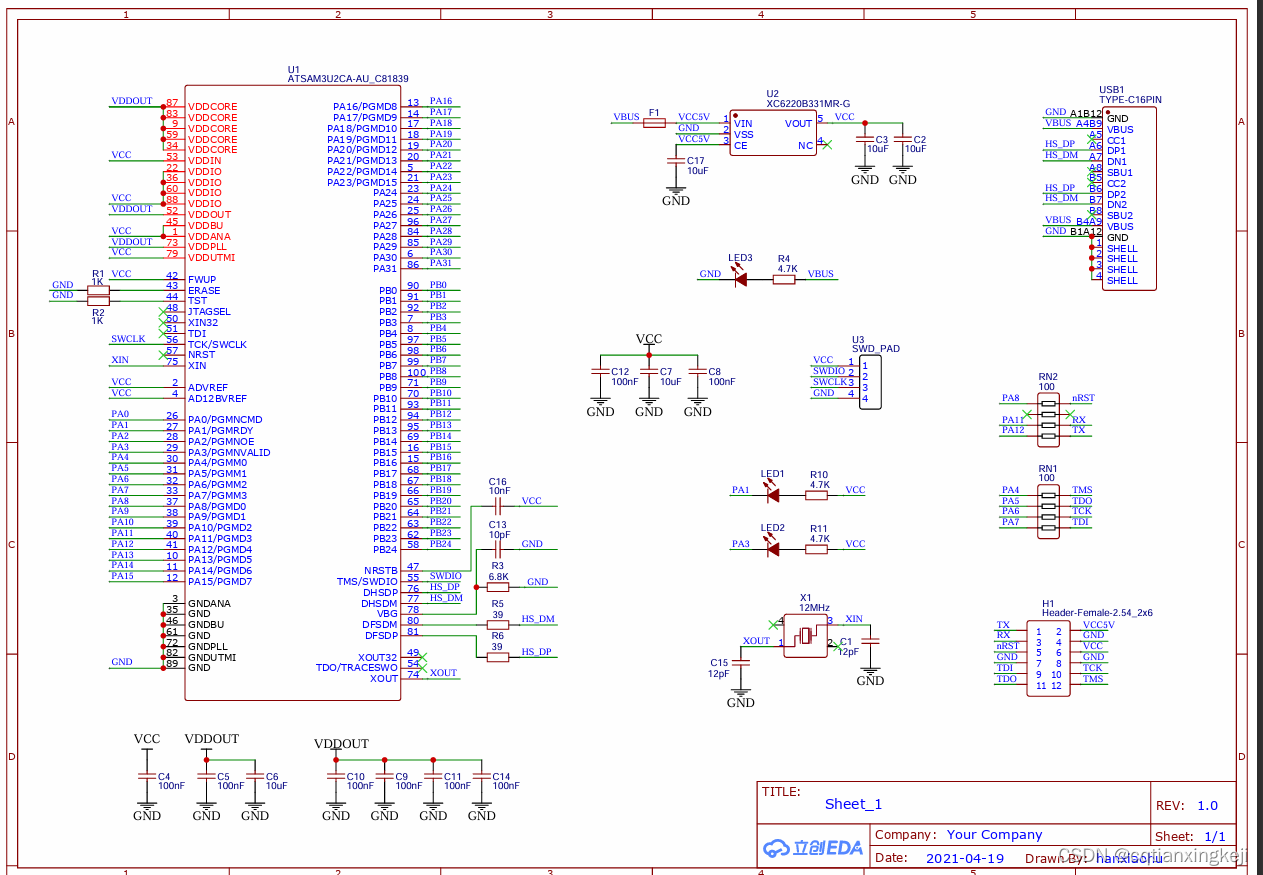Click the U2 XC6220 voltage regulator symbol
The height and width of the screenshot is (875, 1263).
tap(772, 133)
